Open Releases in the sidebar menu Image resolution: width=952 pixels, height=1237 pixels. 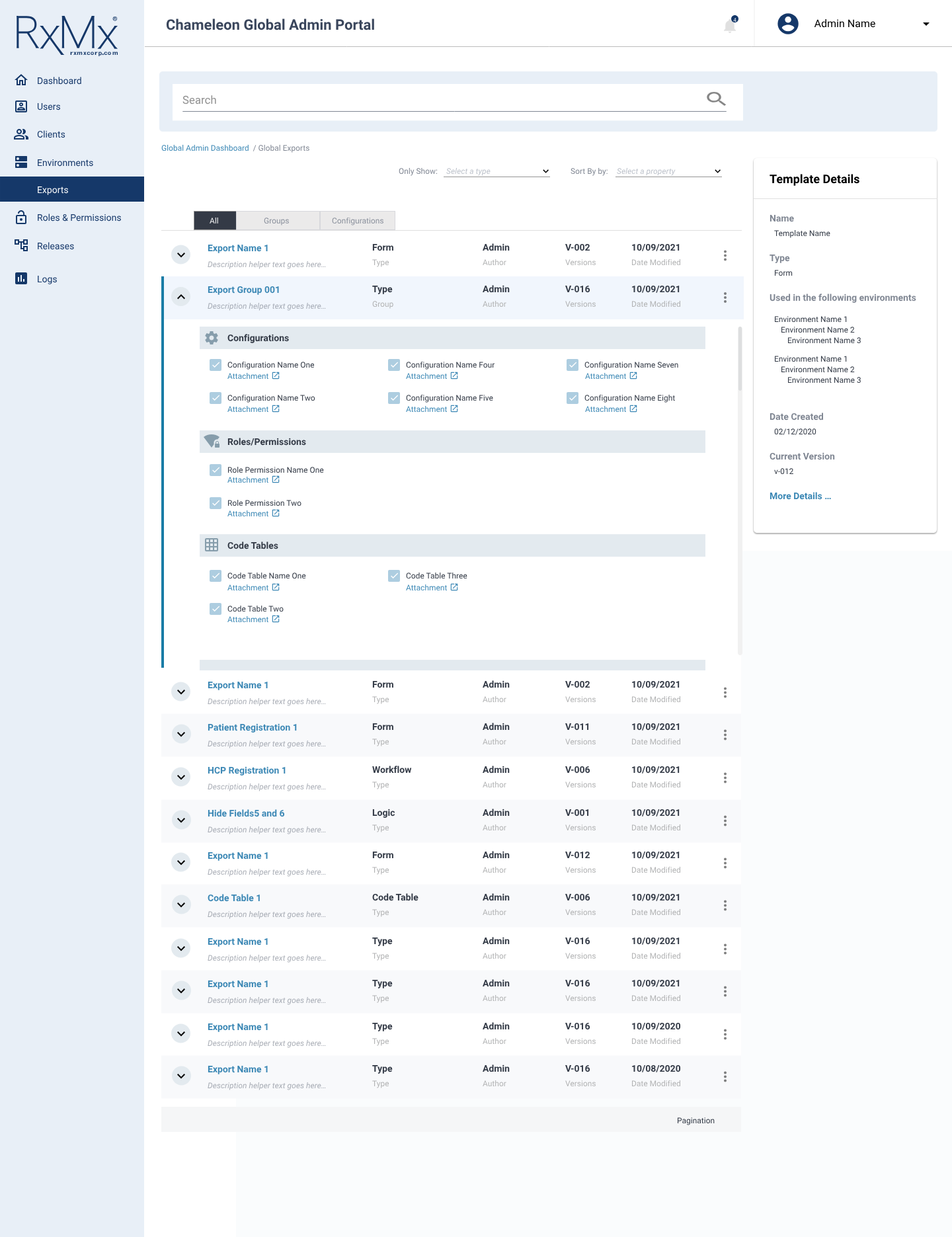point(56,246)
